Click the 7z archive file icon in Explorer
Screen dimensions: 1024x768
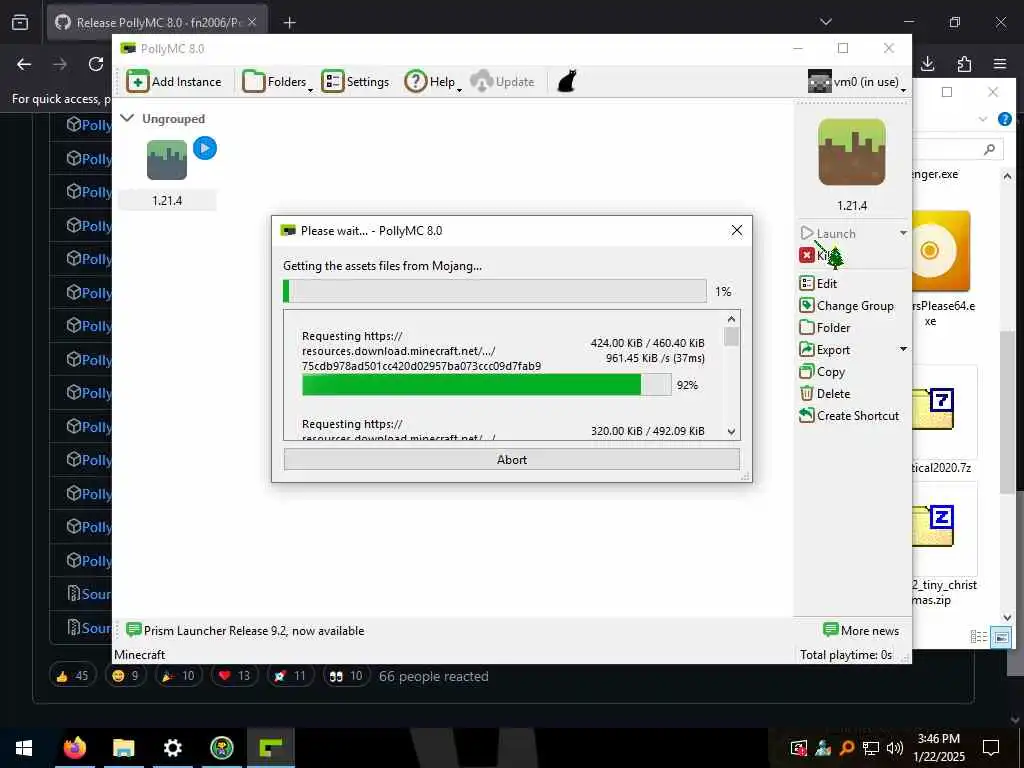click(934, 409)
